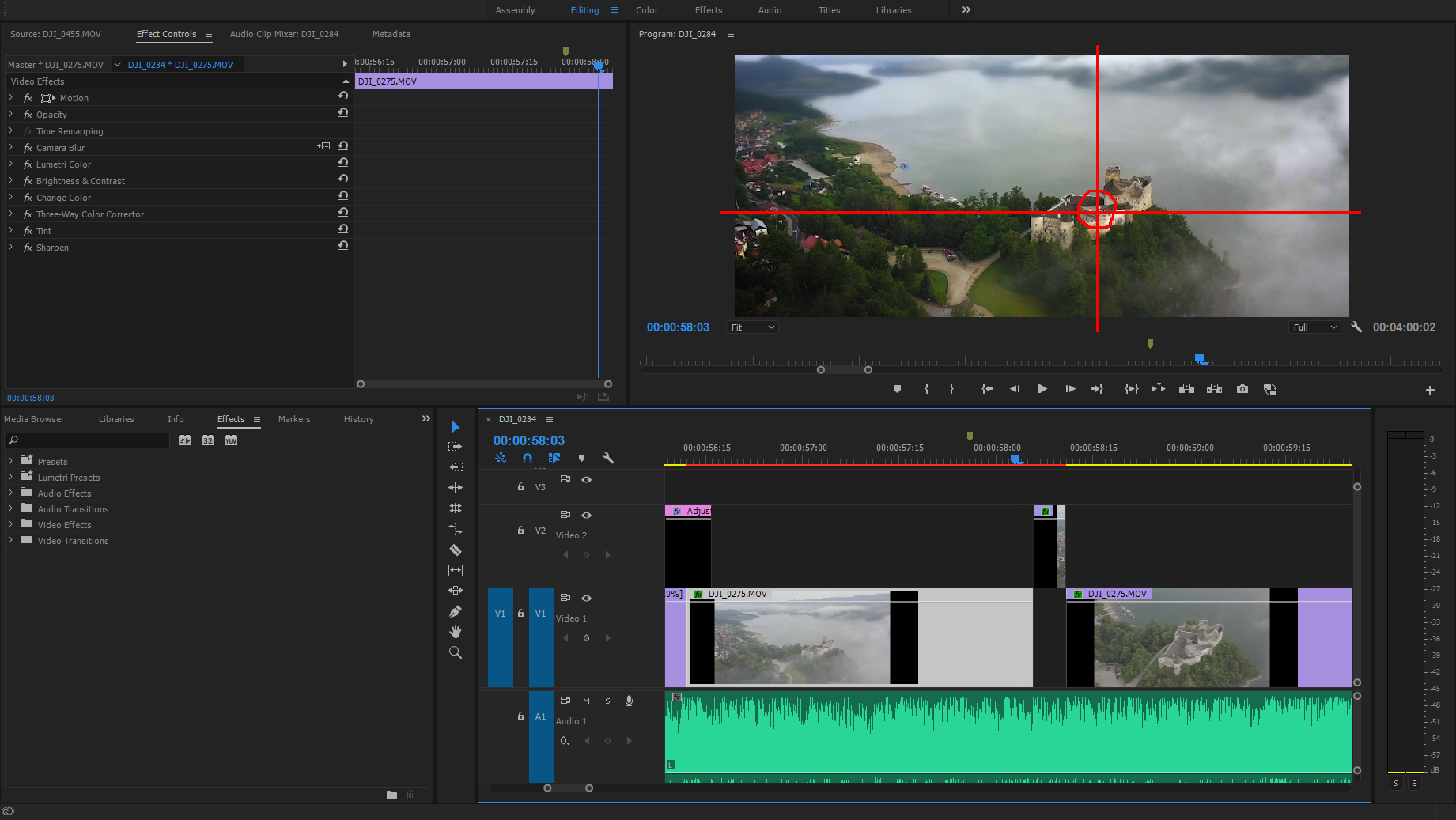Solo the A1 audio track
The image size is (1456, 820).
(x=607, y=701)
